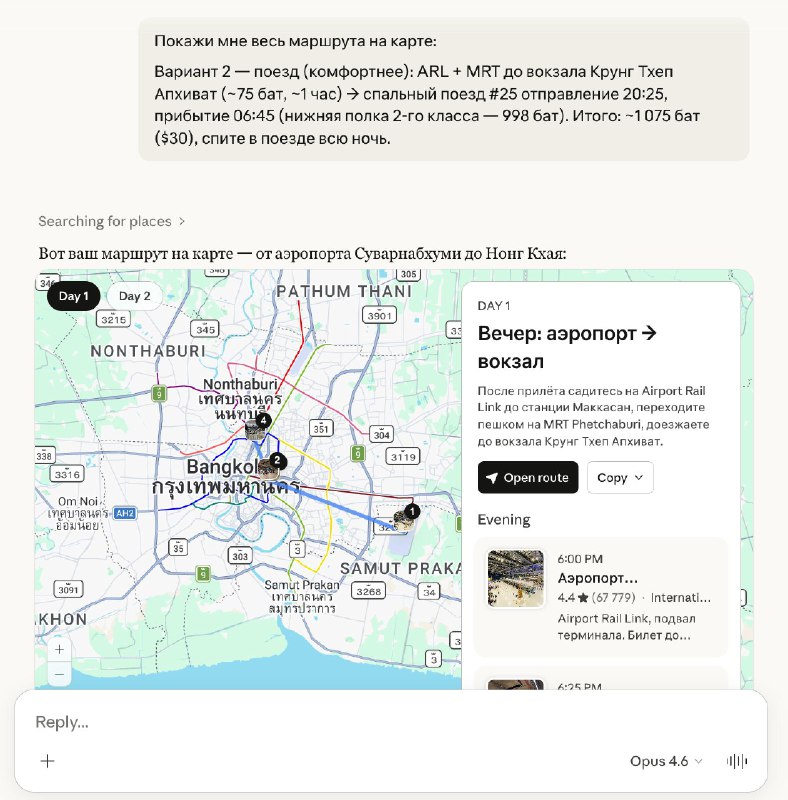Click the user message bubble about Вариант 2
Screen dimensions: 788x800
pyautogui.click(x=443, y=89)
